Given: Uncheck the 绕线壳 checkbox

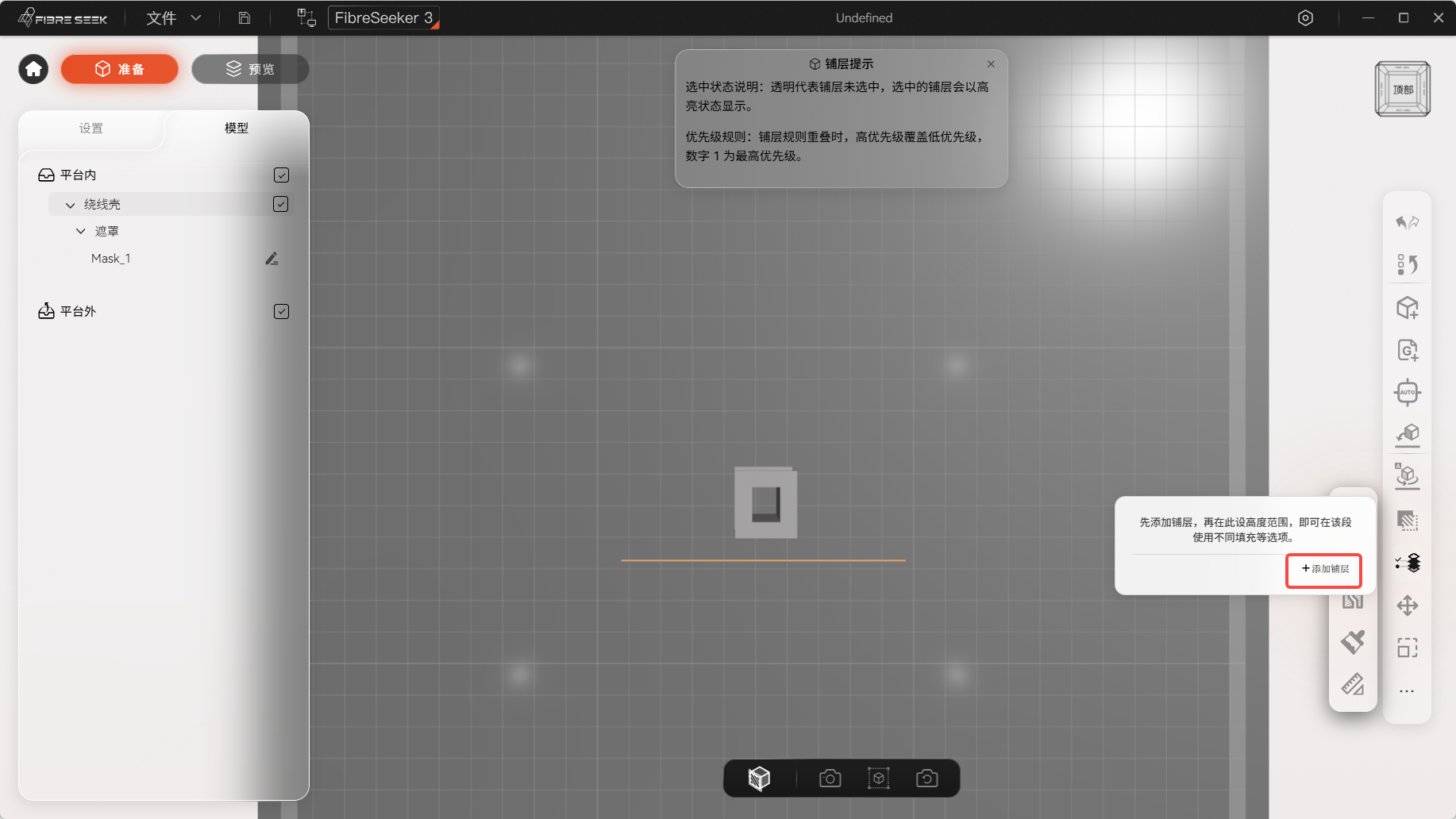Looking at the screenshot, I should 280,204.
